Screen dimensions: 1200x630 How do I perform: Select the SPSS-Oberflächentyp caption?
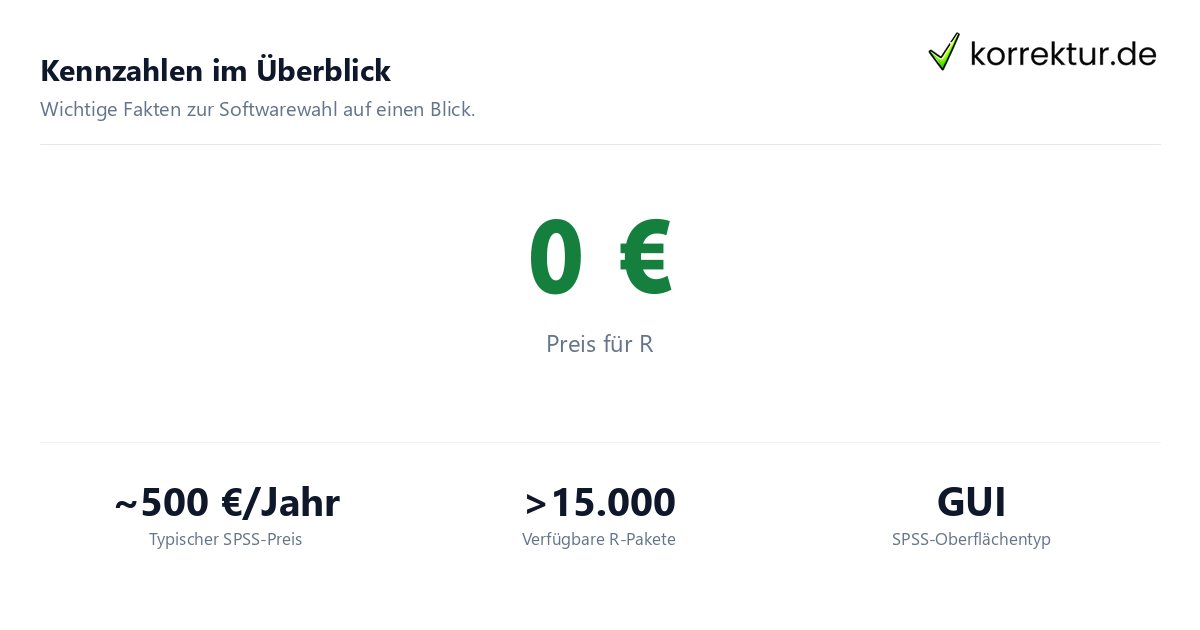tap(971, 539)
